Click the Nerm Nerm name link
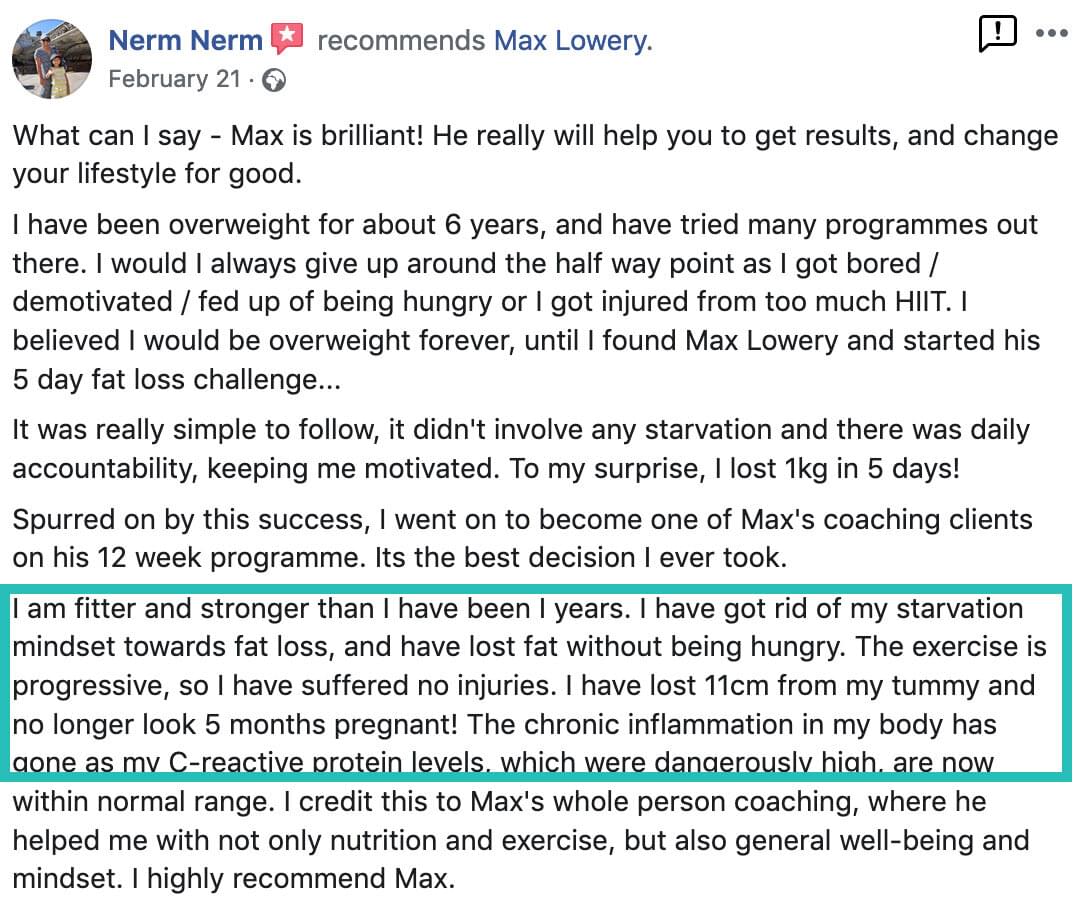The width and height of the screenshot is (1080, 918). (x=185, y=41)
